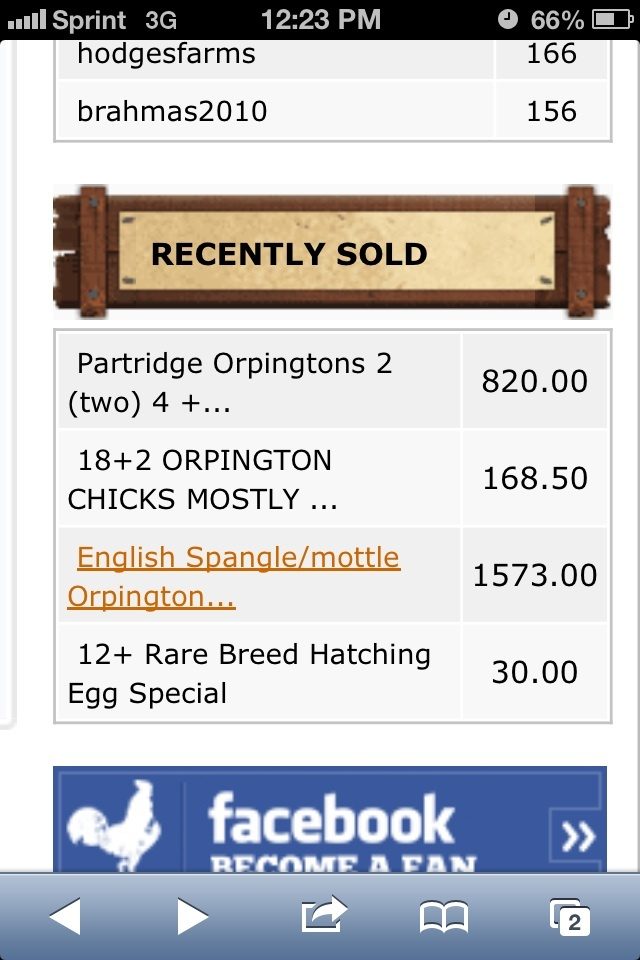This screenshot has height=960, width=640.
Task: Click the double-chevron arrow on Facebook banner
Action: [576, 836]
